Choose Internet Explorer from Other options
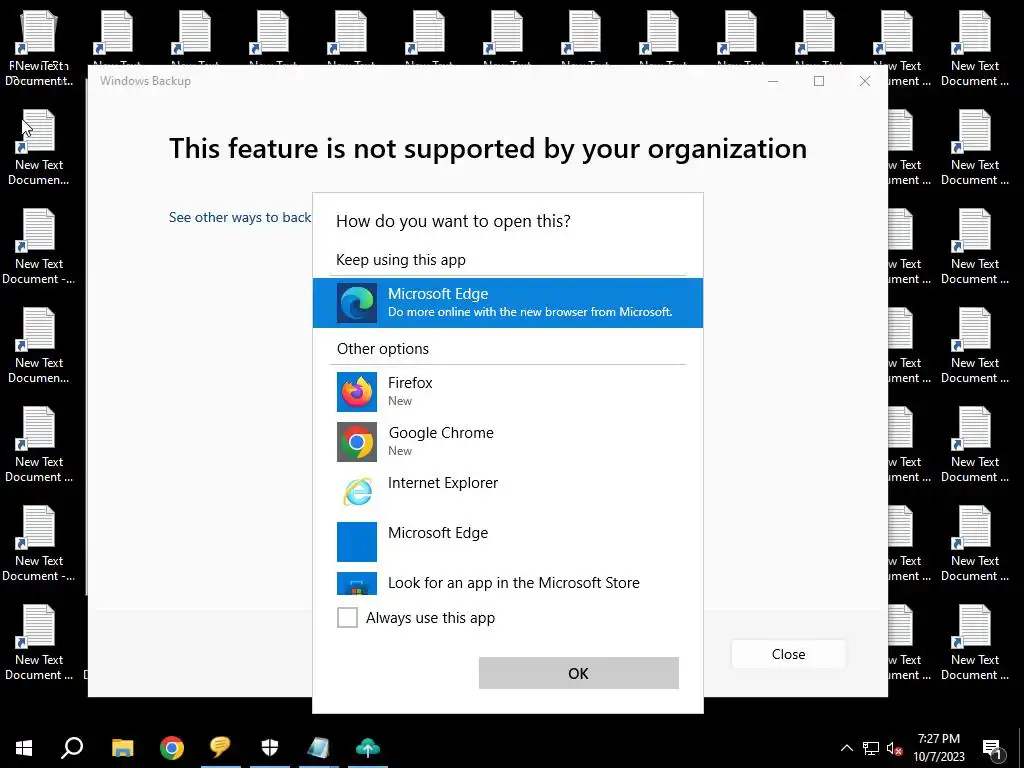This screenshot has width=1024, height=768. point(507,491)
